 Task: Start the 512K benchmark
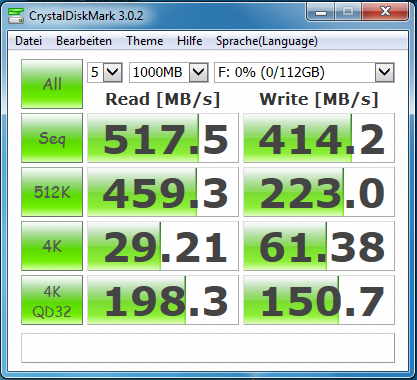(52, 192)
